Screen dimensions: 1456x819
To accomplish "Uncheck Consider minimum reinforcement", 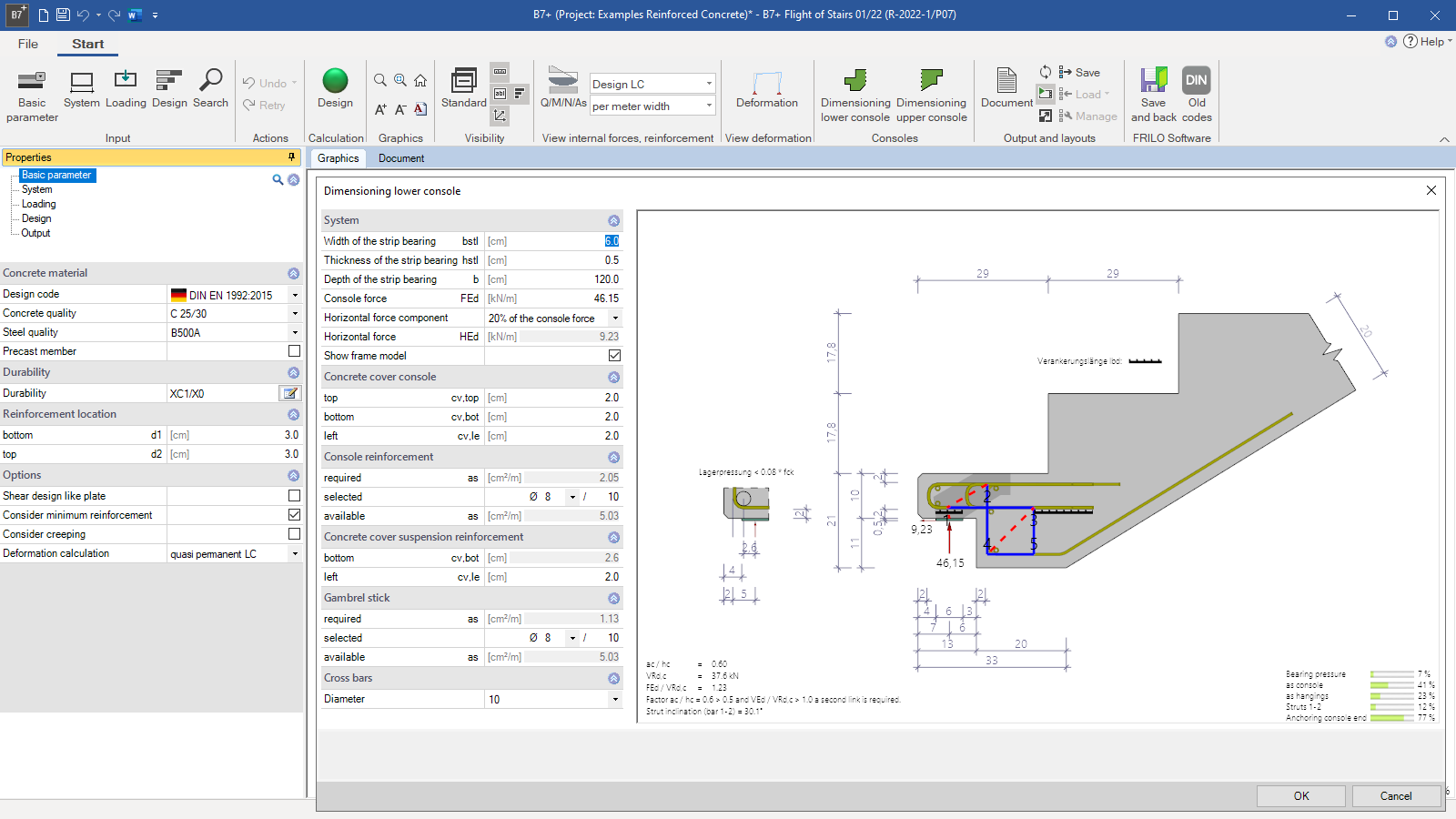I will [x=294, y=515].
